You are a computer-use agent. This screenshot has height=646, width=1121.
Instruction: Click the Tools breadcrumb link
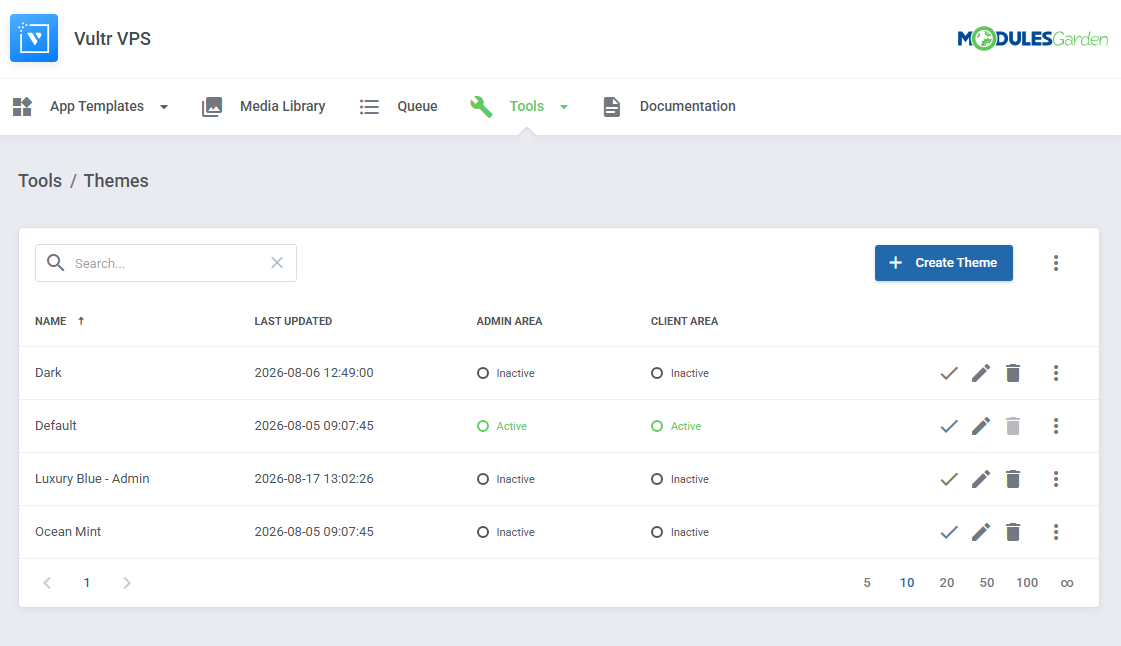click(40, 181)
